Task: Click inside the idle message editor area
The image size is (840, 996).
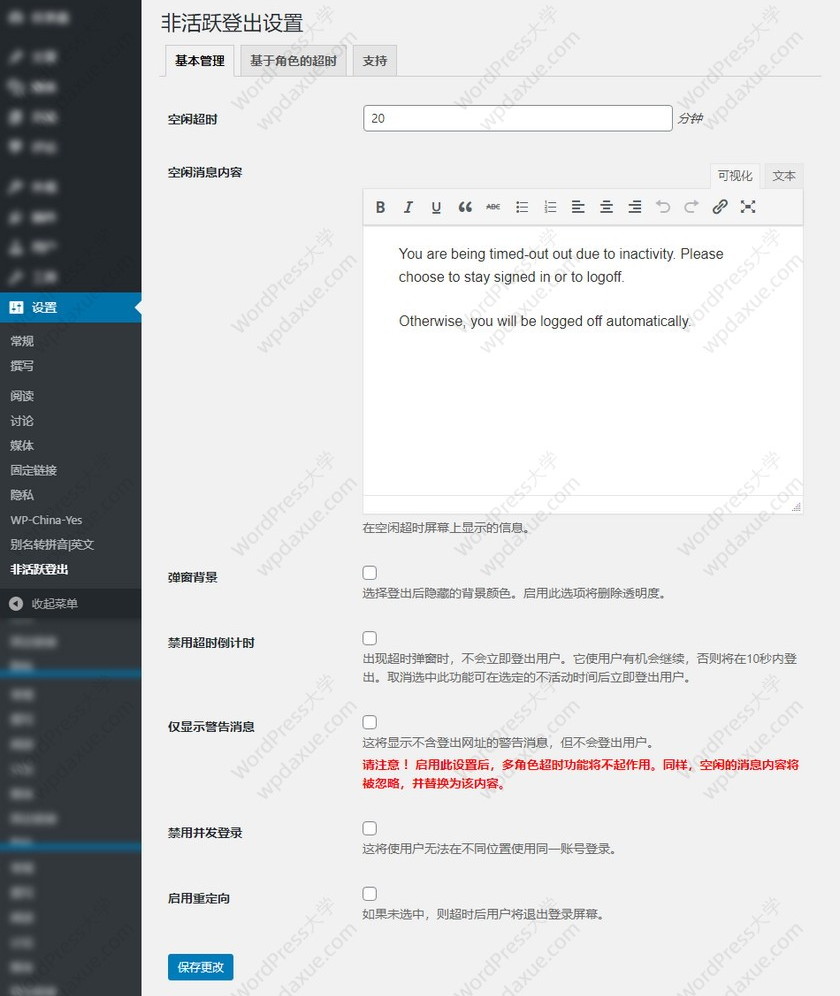Action: (x=583, y=360)
